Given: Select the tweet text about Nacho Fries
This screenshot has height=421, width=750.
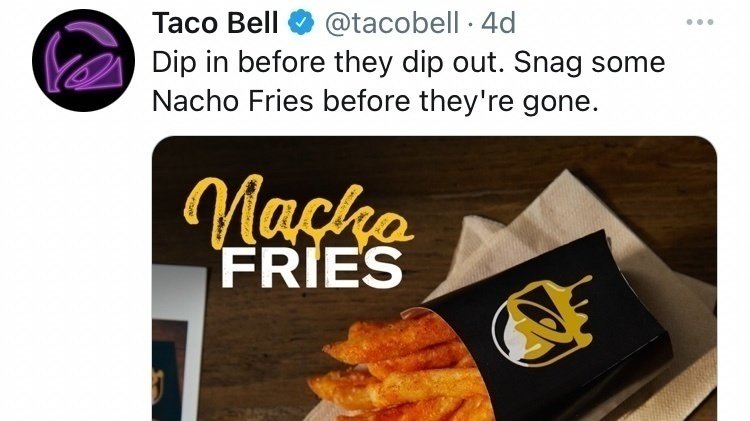Looking at the screenshot, I should [x=408, y=82].
